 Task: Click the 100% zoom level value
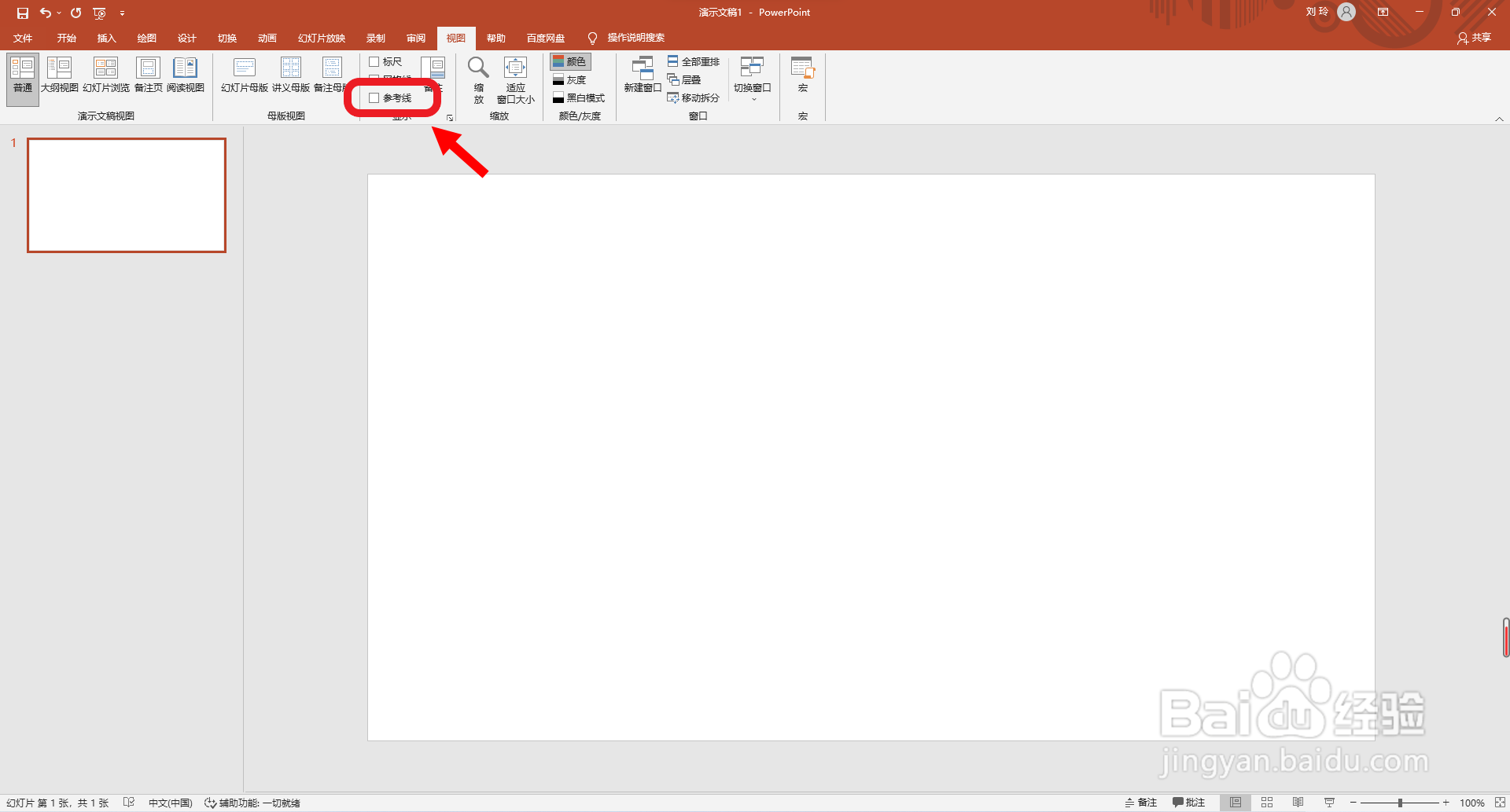(1472, 803)
